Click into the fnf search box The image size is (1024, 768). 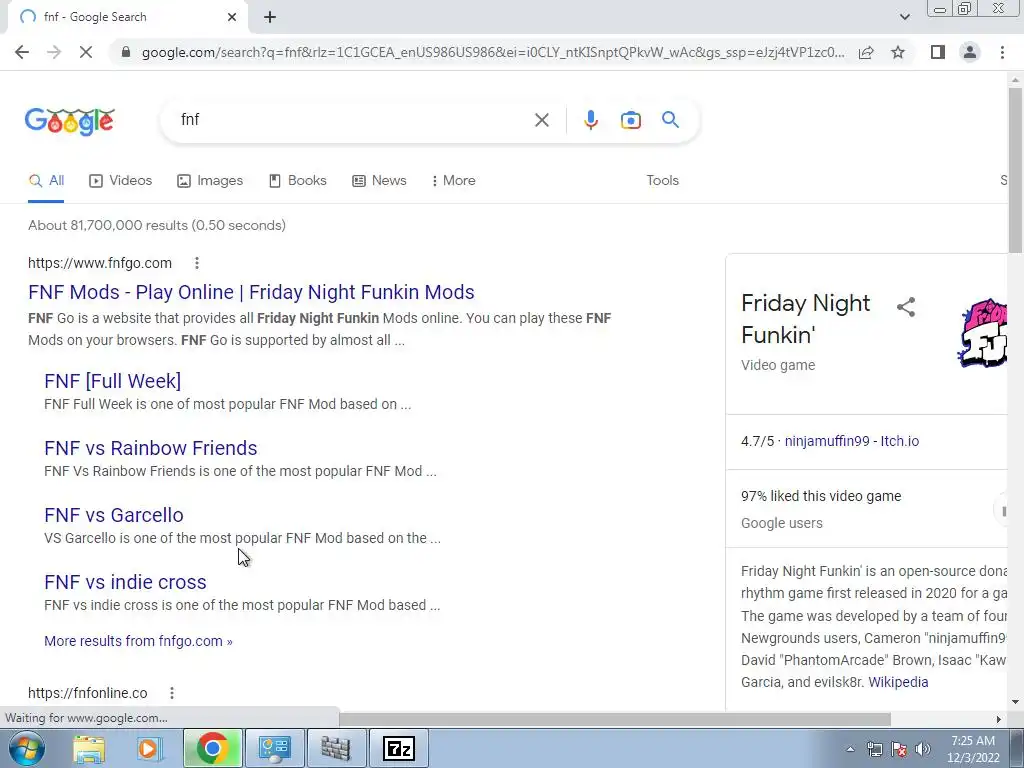coord(353,120)
